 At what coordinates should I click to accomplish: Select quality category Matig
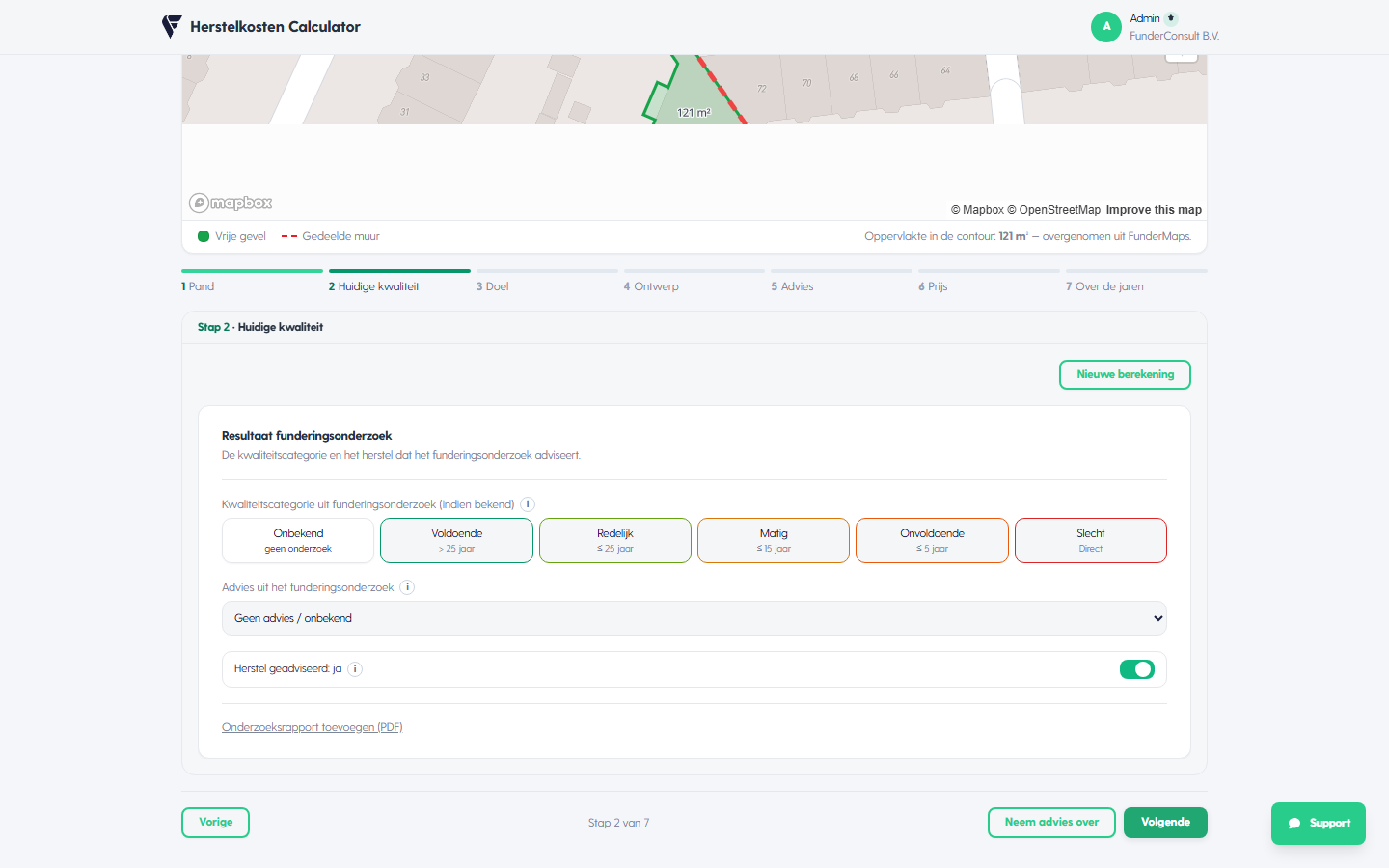774,540
